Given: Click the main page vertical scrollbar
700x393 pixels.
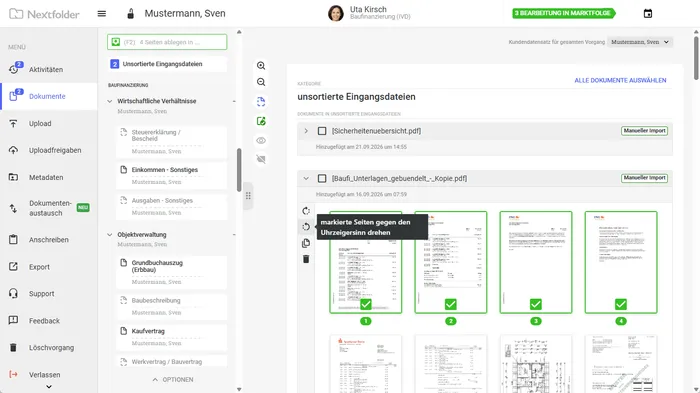Looking at the screenshot, I should (696, 58).
